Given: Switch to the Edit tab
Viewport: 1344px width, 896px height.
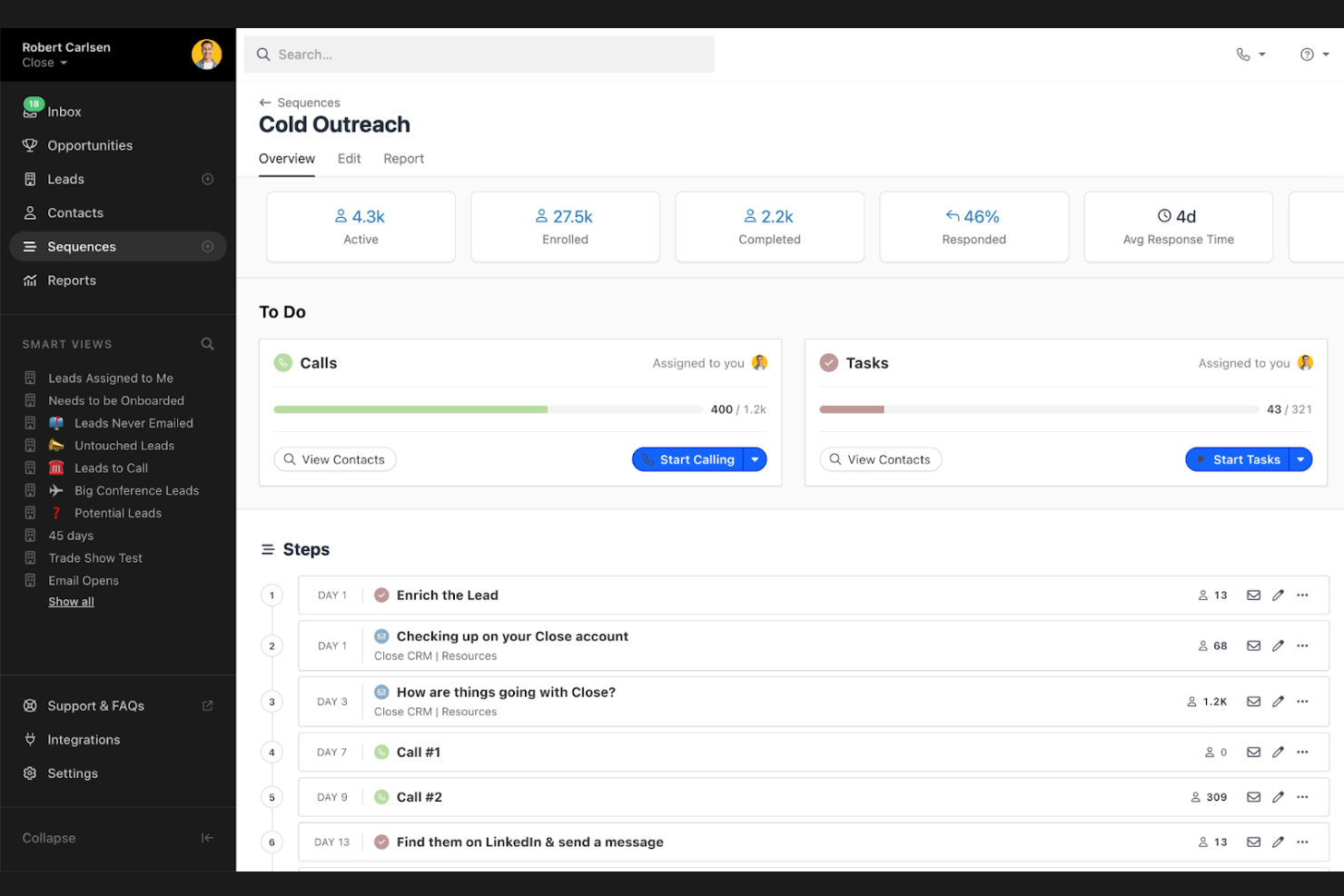Looking at the screenshot, I should pyautogui.click(x=349, y=158).
